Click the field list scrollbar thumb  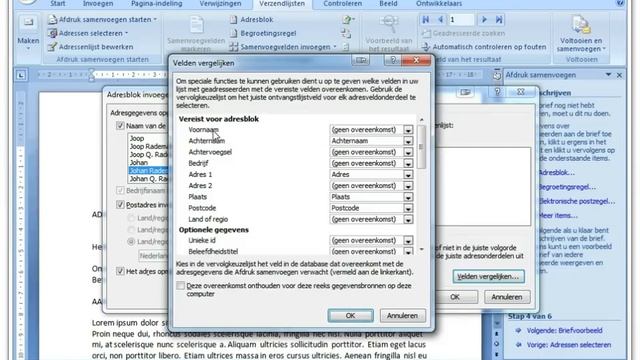(422, 147)
